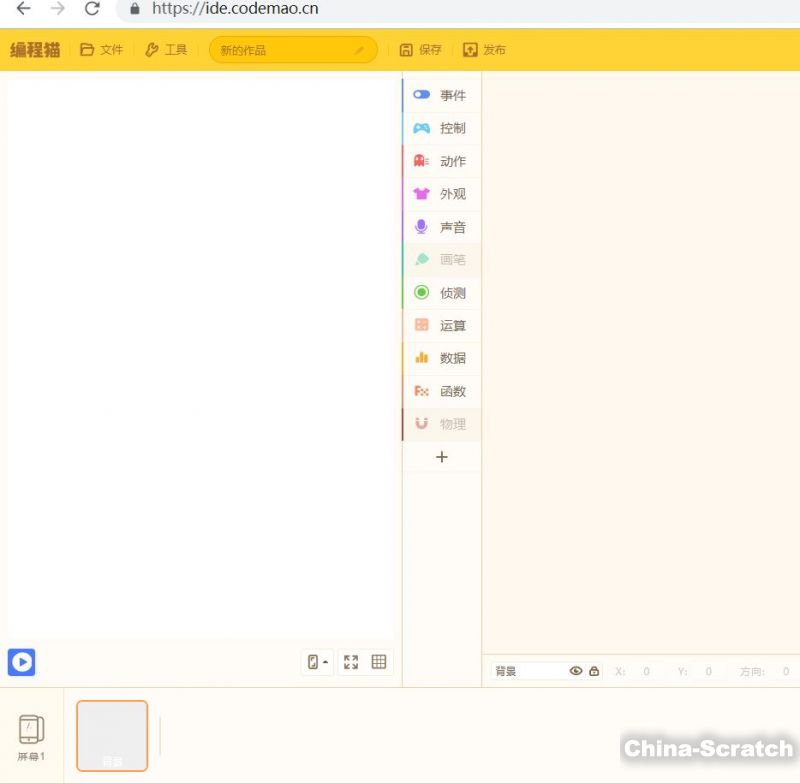Open the 动作 motion block category

tap(441, 161)
